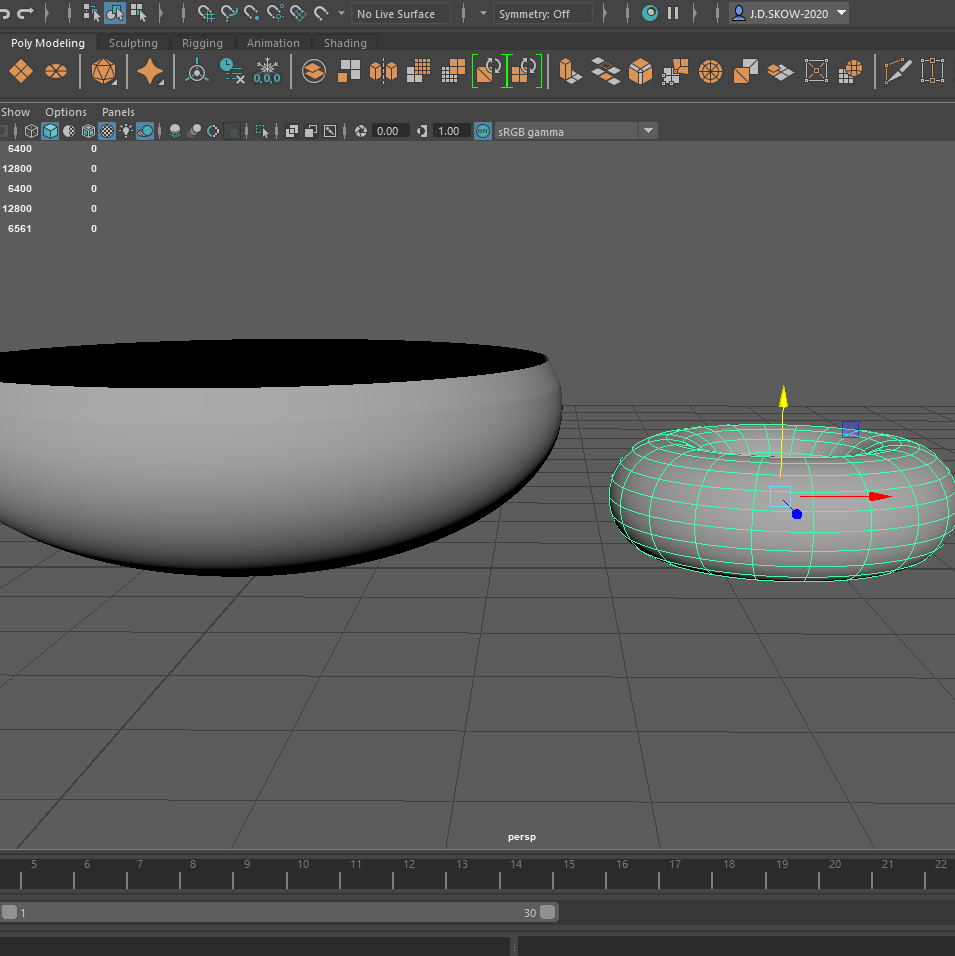Toggle wireframe on shaded display

click(x=88, y=131)
